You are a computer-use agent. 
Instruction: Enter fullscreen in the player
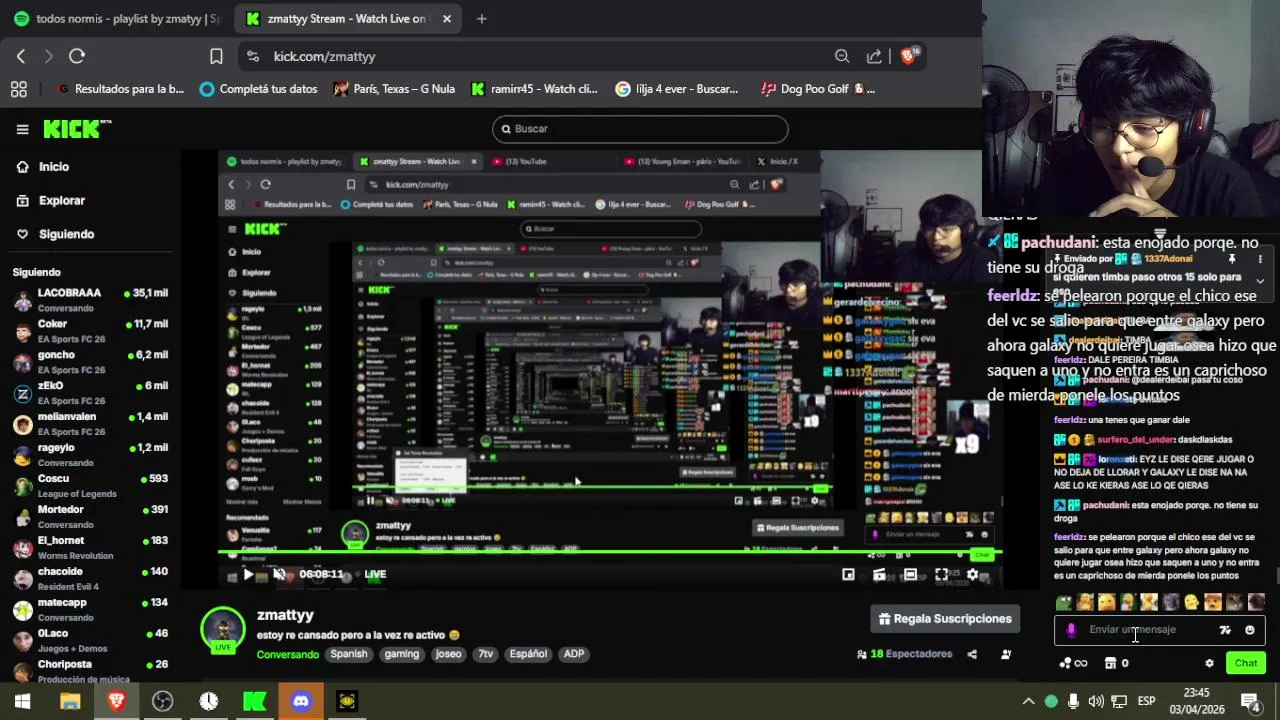click(x=941, y=574)
